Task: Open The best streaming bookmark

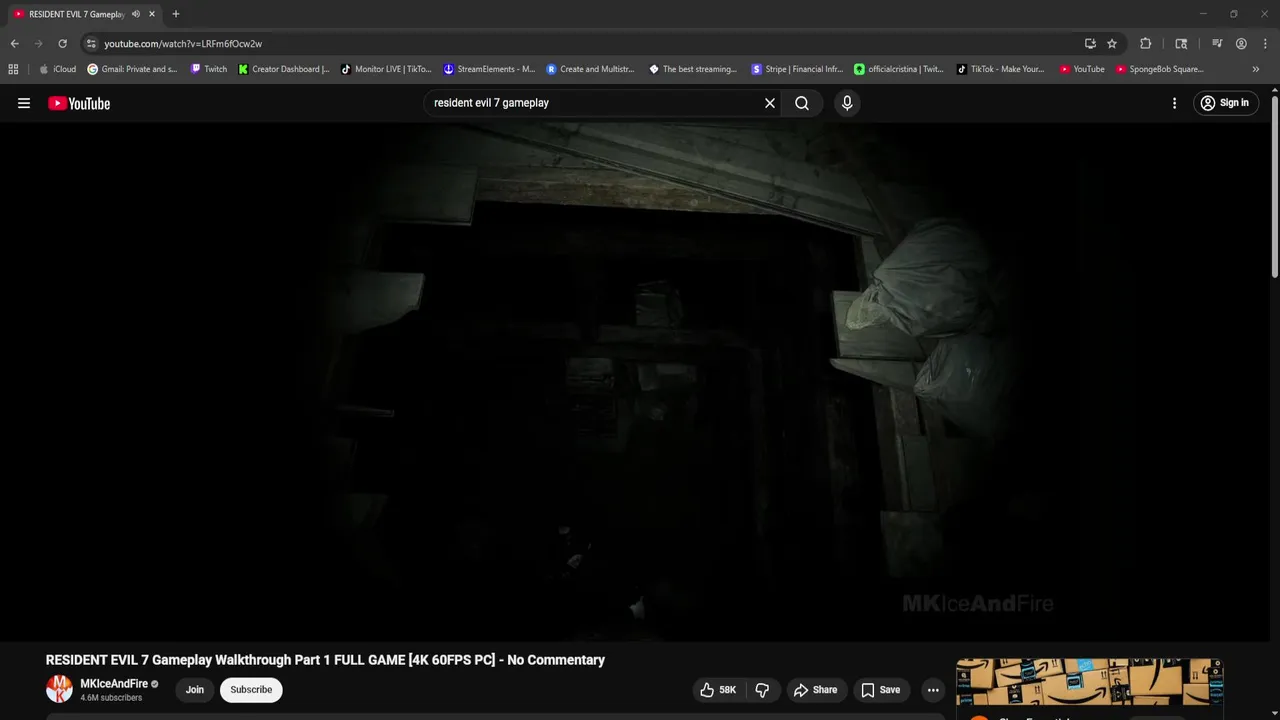Action: [693, 69]
